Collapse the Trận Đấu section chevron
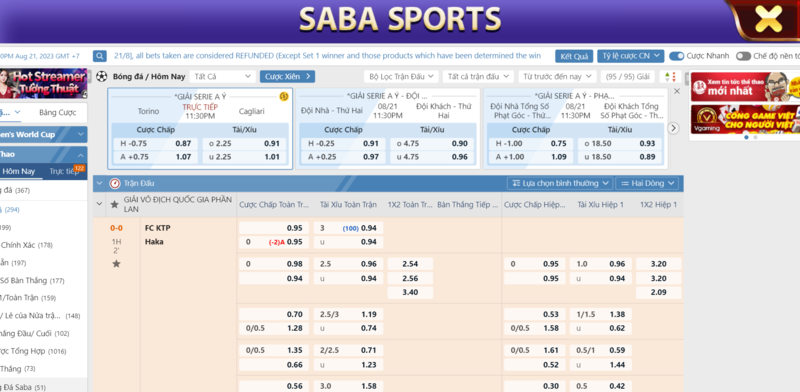 (99, 183)
